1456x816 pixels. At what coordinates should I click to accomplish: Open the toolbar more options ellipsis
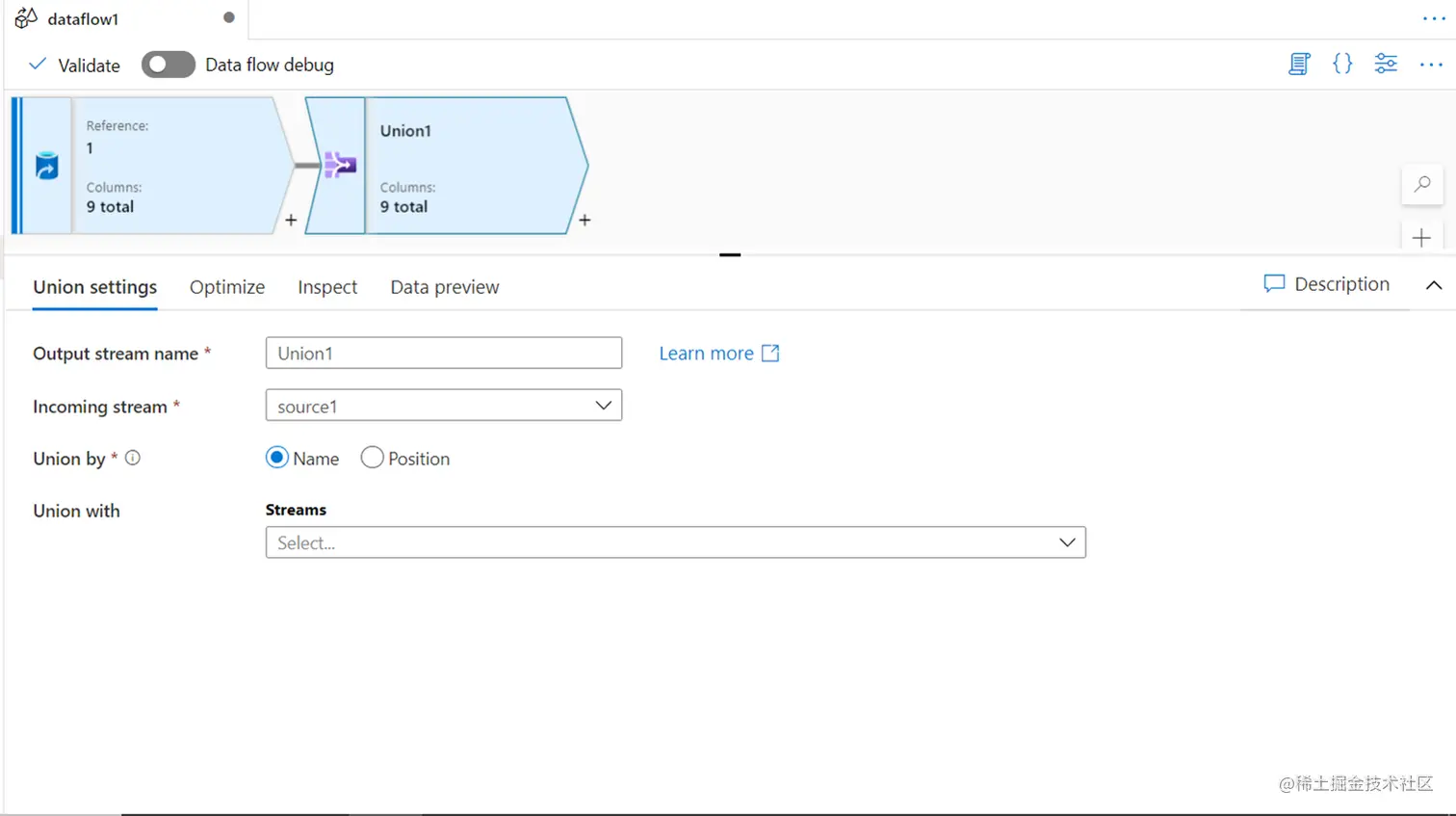1431,65
